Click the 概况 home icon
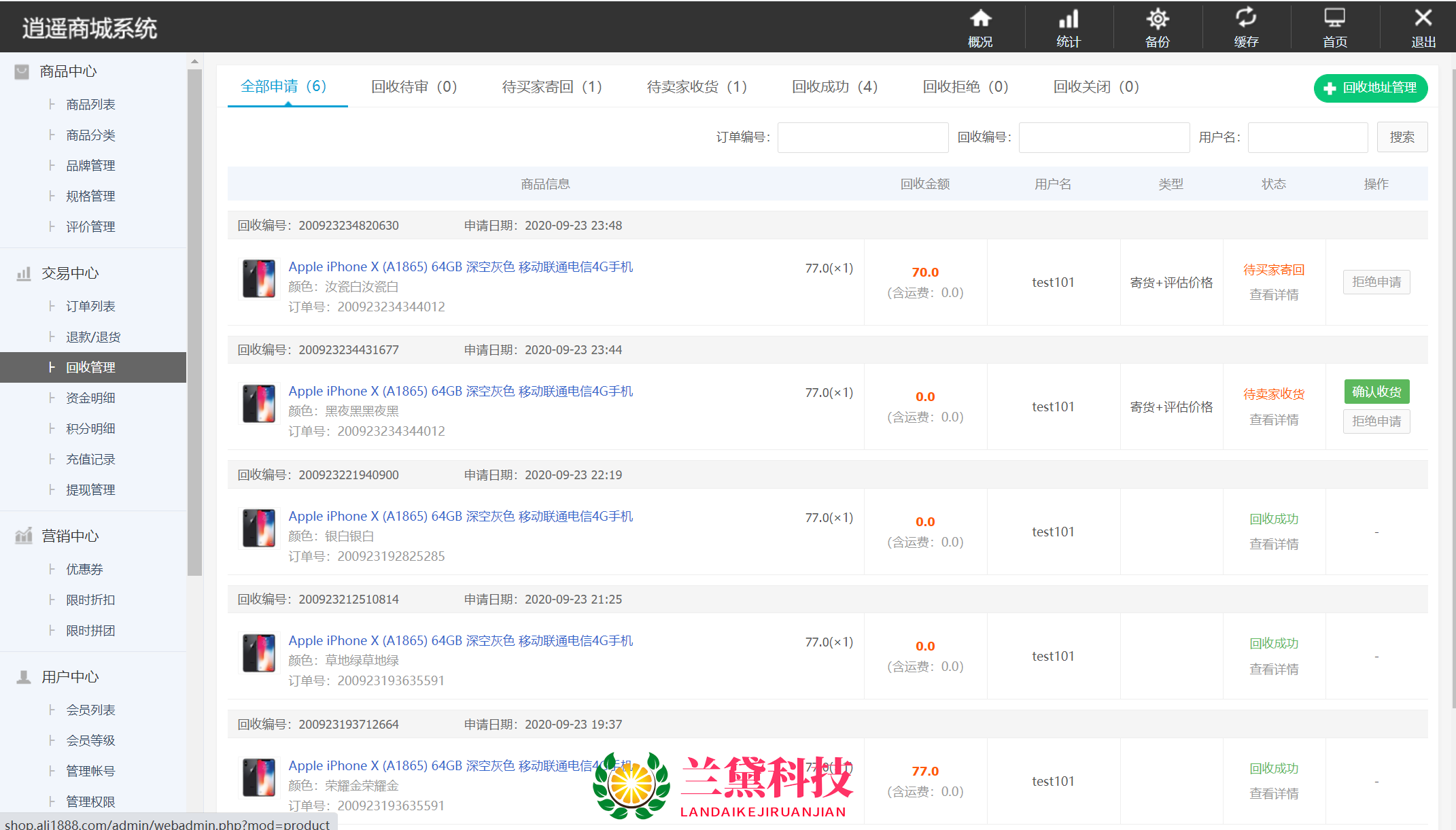Viewport: 1456px width, 830px height. click(x=980, y=19)
